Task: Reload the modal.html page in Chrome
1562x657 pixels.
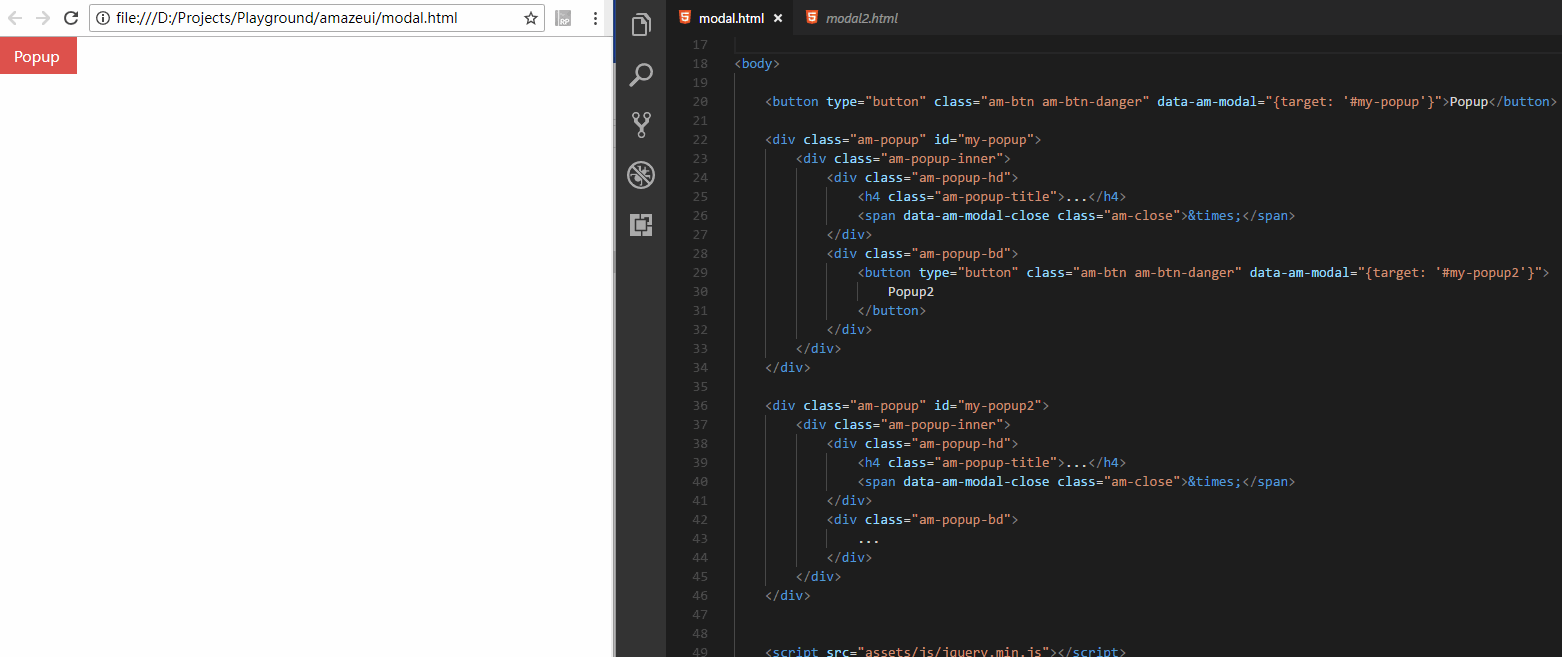Action: (70, 17)
